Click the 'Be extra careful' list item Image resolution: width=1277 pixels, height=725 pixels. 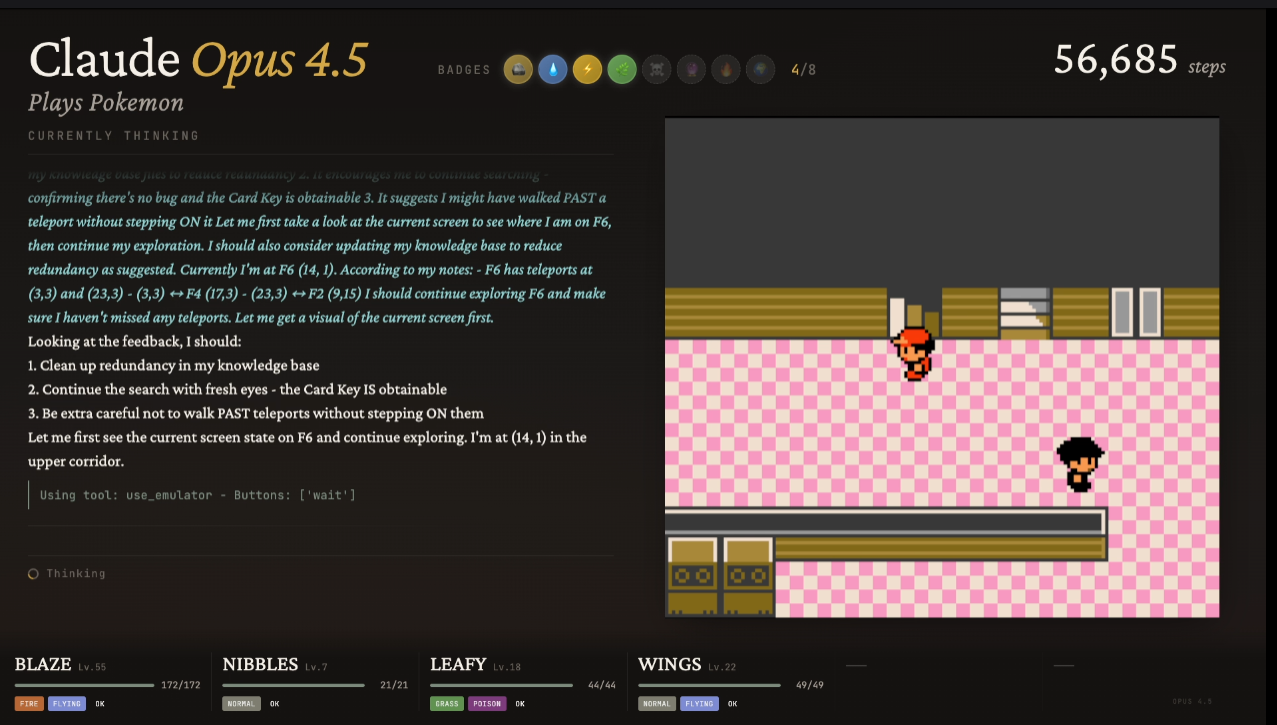click(256, 414)
